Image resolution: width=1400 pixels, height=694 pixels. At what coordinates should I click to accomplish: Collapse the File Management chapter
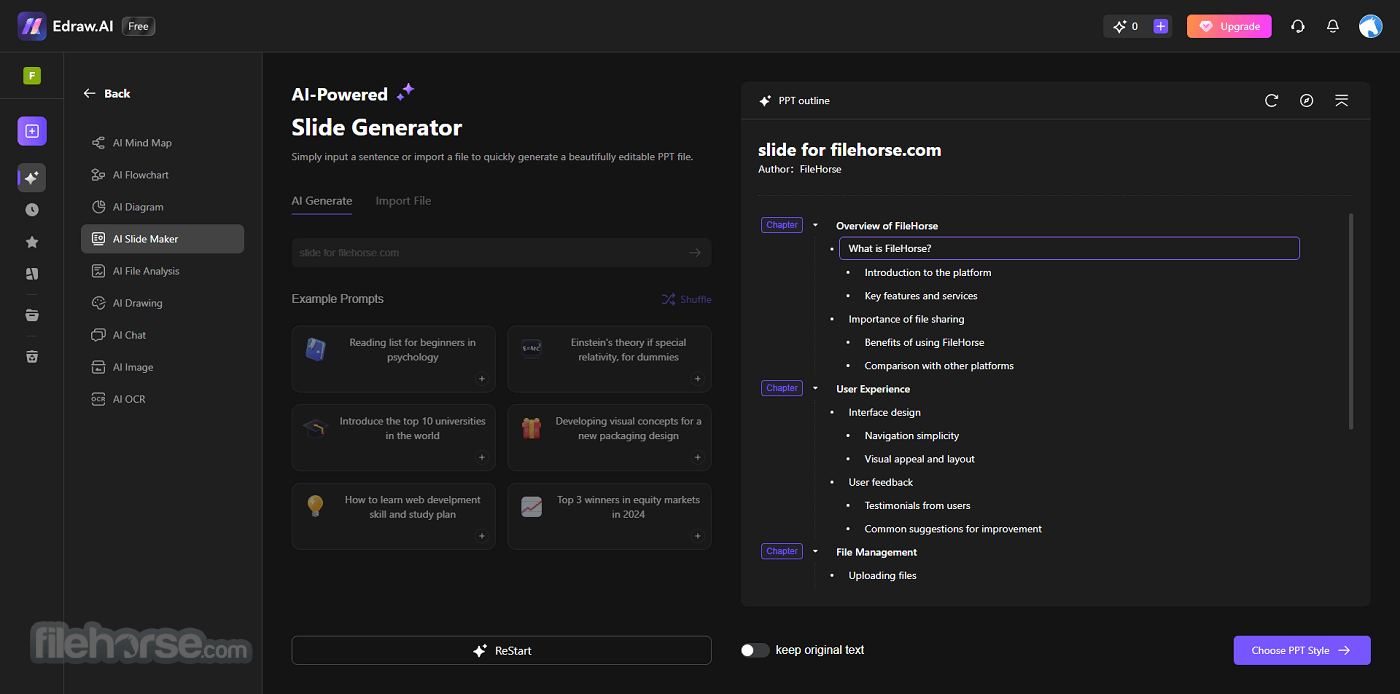click(815, 552)
